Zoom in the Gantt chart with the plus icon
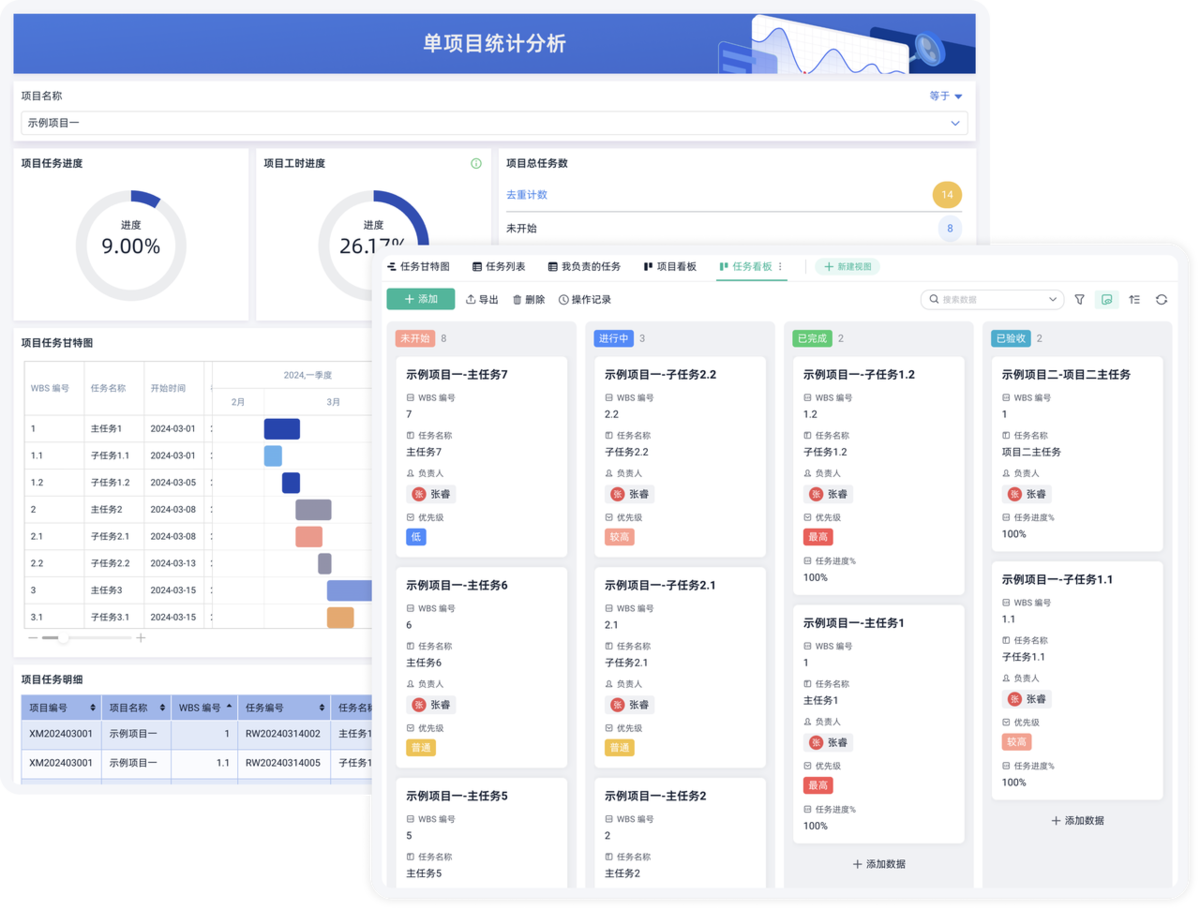 pyautogui.click(x=141, y=638)
